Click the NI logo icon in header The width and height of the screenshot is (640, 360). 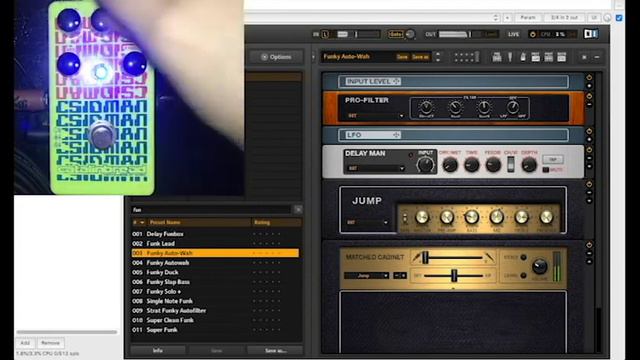pos(591,34)
